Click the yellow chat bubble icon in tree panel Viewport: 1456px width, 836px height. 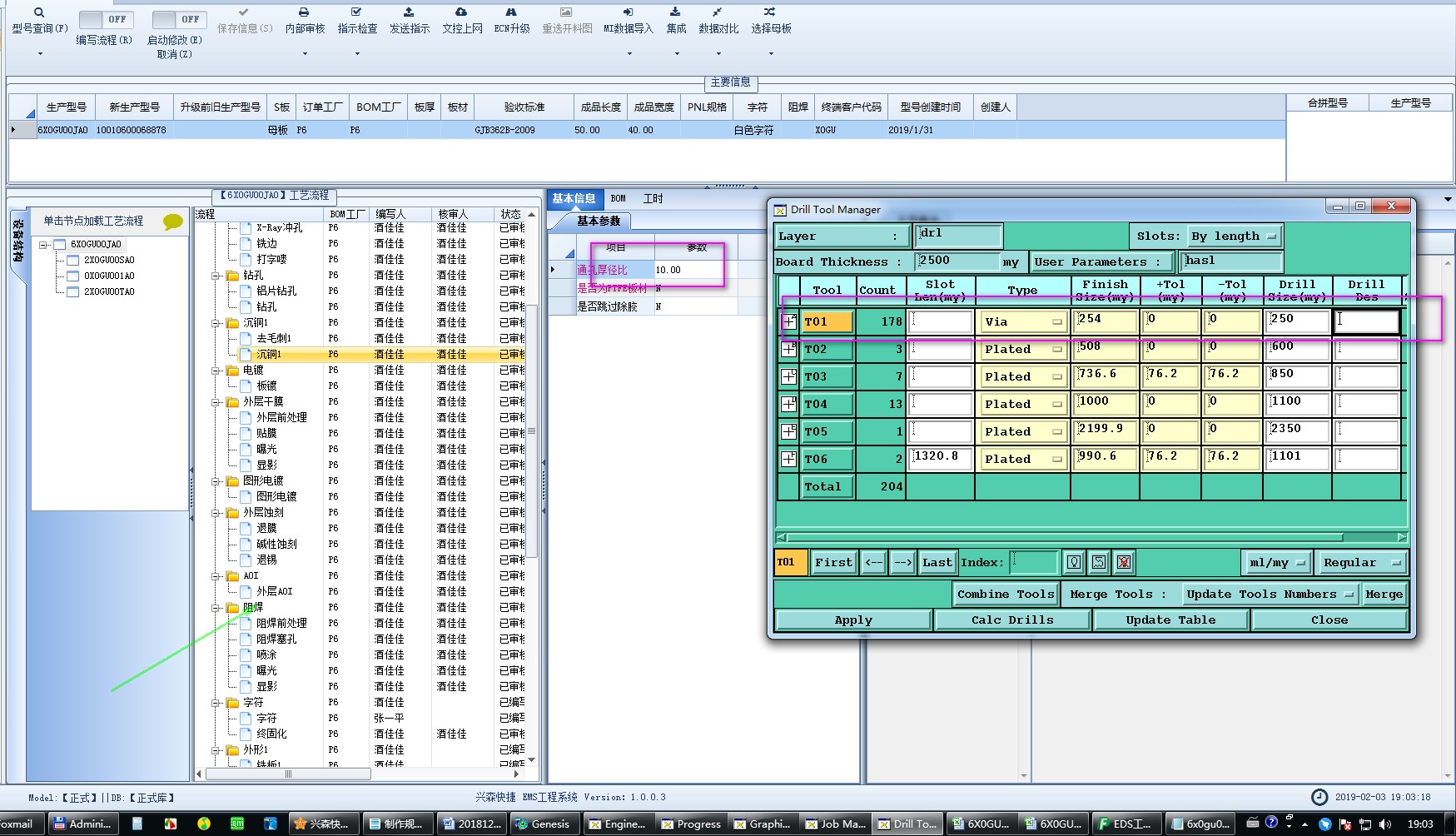click(172, 221)
